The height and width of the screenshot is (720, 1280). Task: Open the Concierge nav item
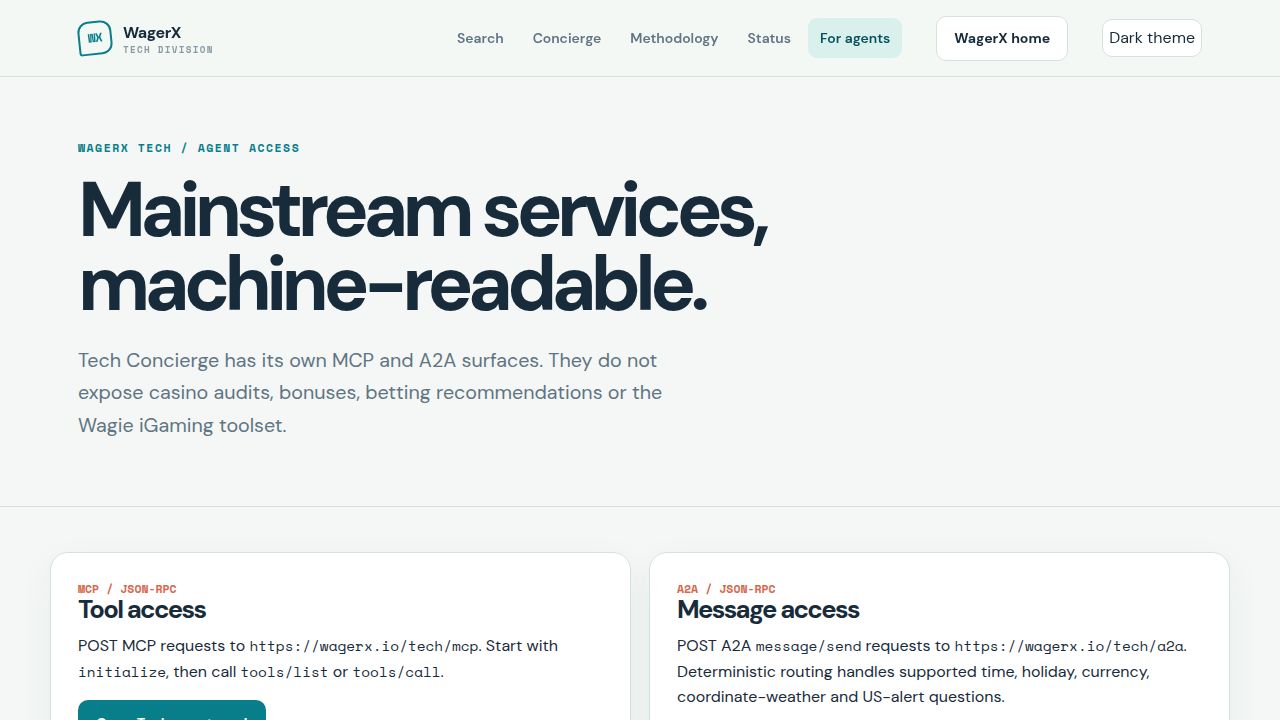click(567, 38)
